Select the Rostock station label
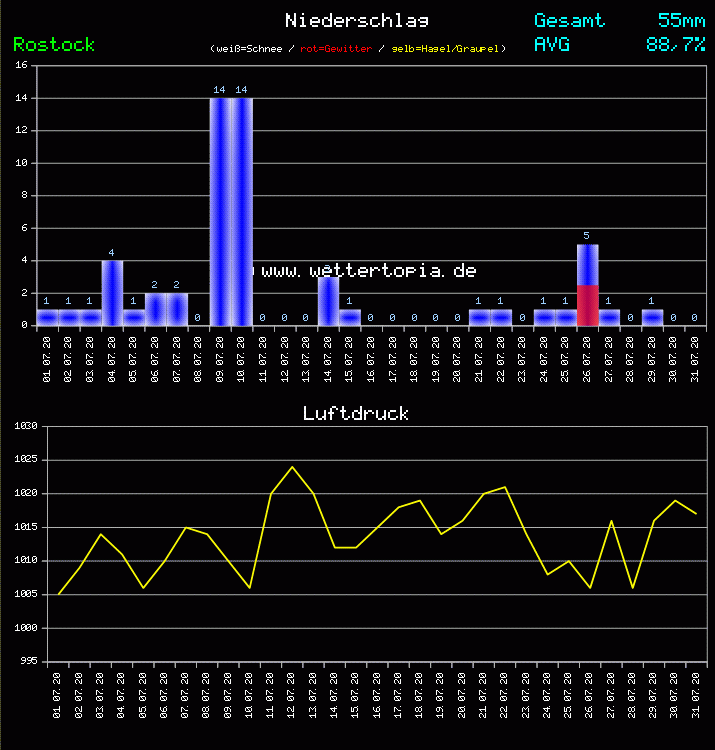Viewport: 715px width, 750px height. pos(54,45)
